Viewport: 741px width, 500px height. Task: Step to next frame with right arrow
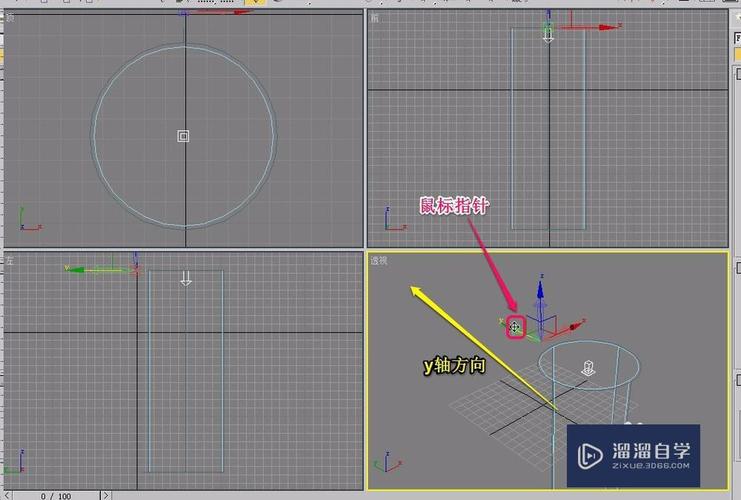coord(106,496)
